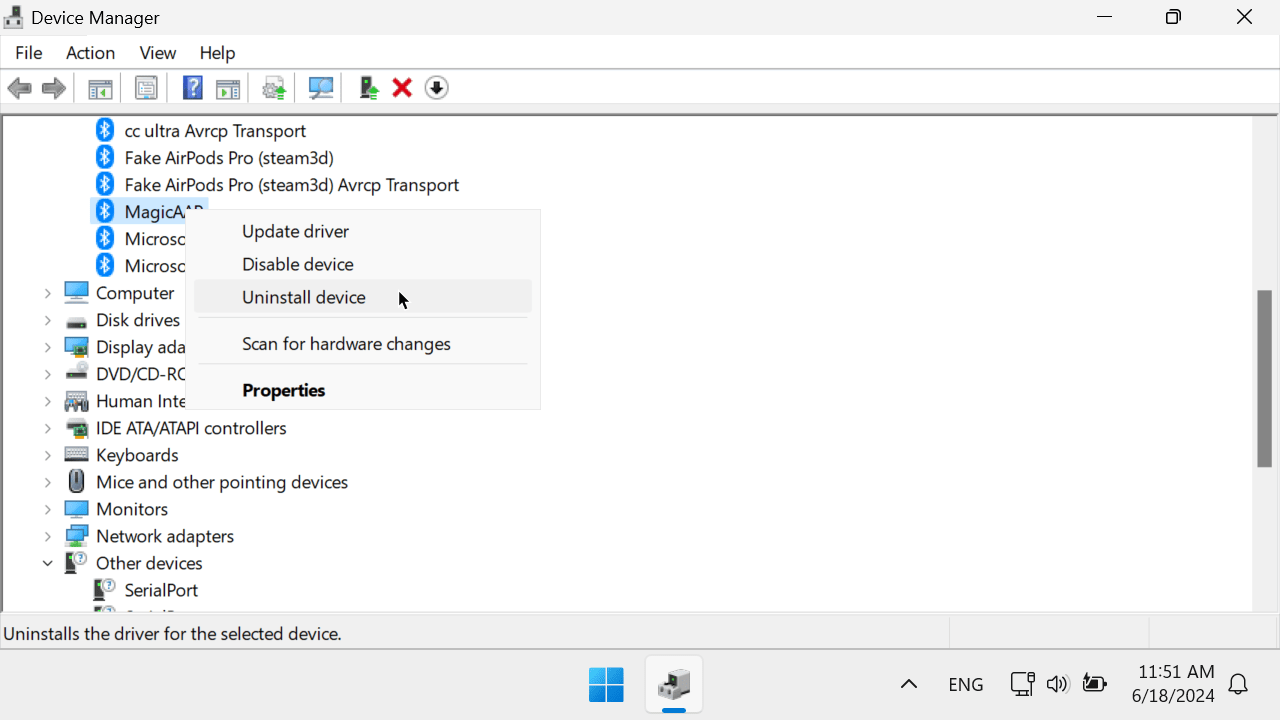This screenshot has height=720, width=1280.
Task: Select Fake AirPods Pro (steam3d) device
Action: tap(228, 158)
